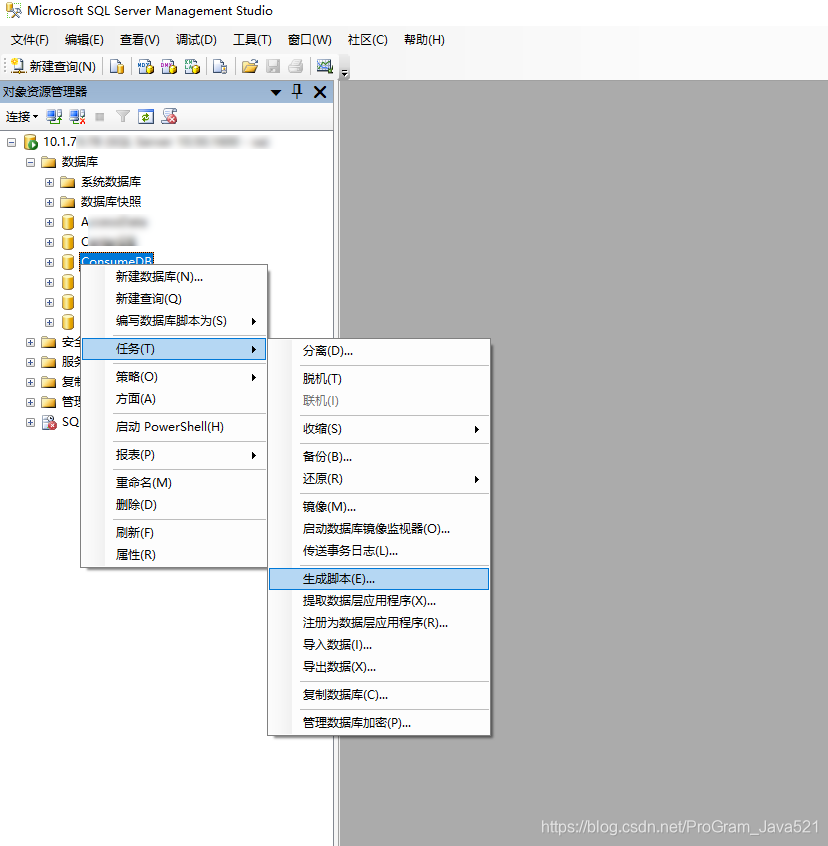Open the 查看(V) menu

[x=139, y=40]
